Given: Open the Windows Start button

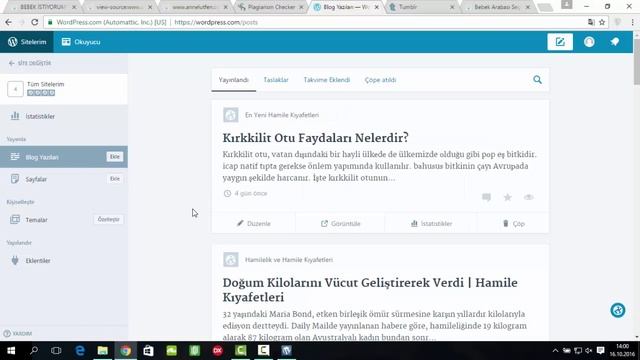Looking at the screenshot, I should [x=11, y=351].
